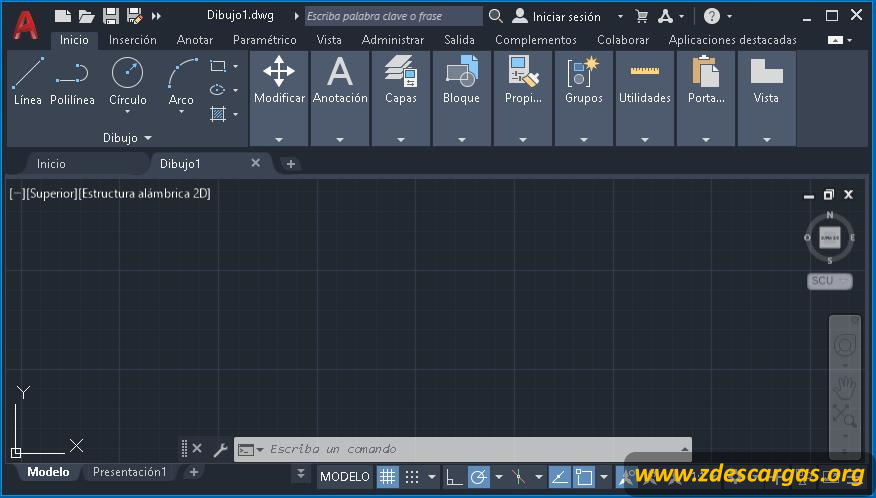
Task: Open the Anotación panel
Action: tap(340, 98)
